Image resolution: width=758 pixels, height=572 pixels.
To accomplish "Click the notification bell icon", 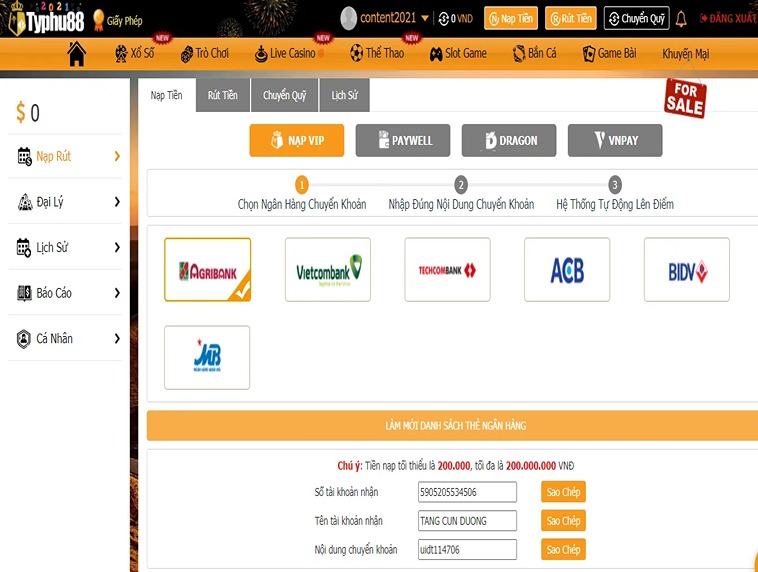I will (681, 19).
